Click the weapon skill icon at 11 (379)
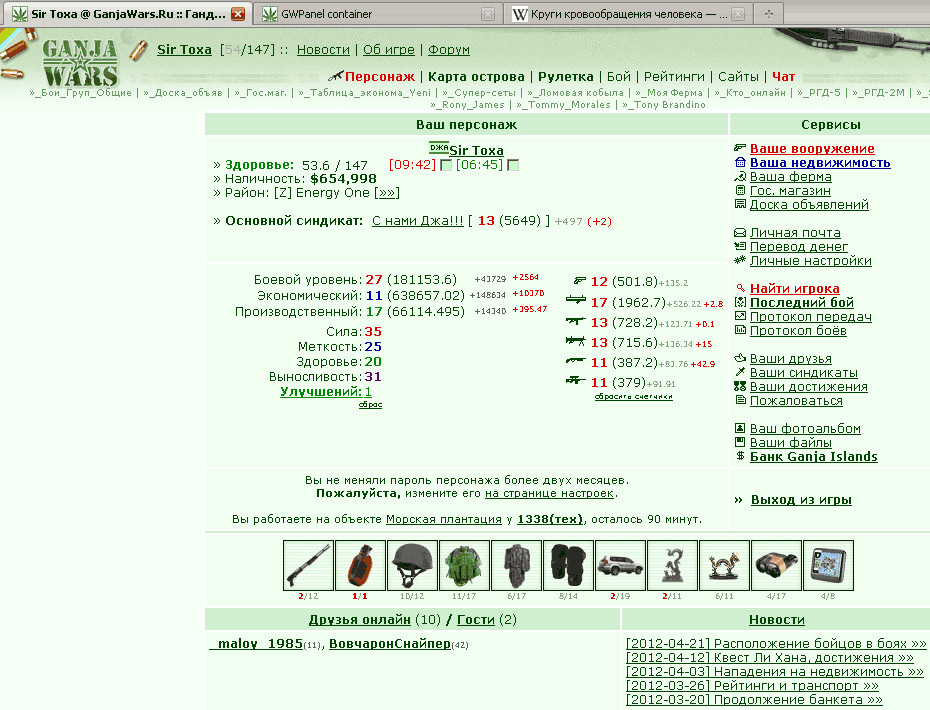930x710 pixels. point(576,381)
